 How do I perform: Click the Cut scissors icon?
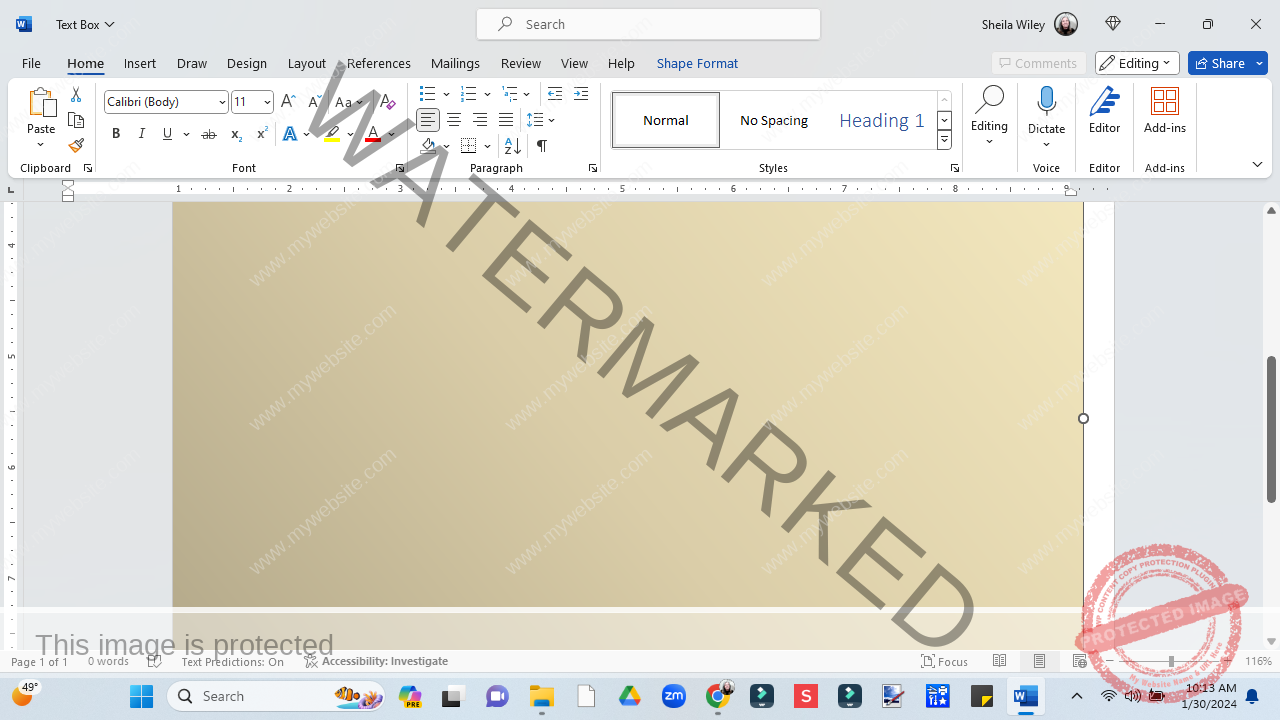tap(76, 95)
